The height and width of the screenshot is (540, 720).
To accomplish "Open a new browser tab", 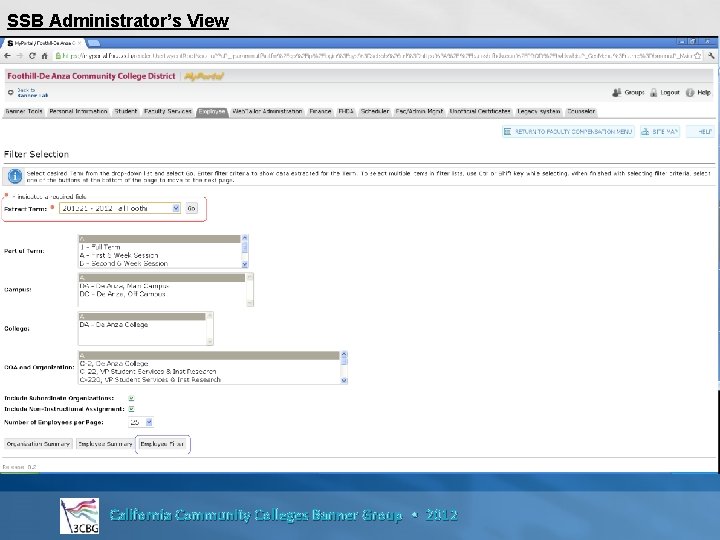I will (93, 43).
